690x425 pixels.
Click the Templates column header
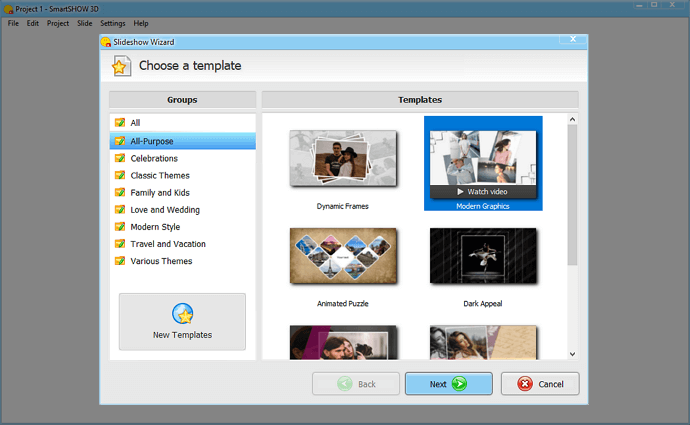coord(420,100)
